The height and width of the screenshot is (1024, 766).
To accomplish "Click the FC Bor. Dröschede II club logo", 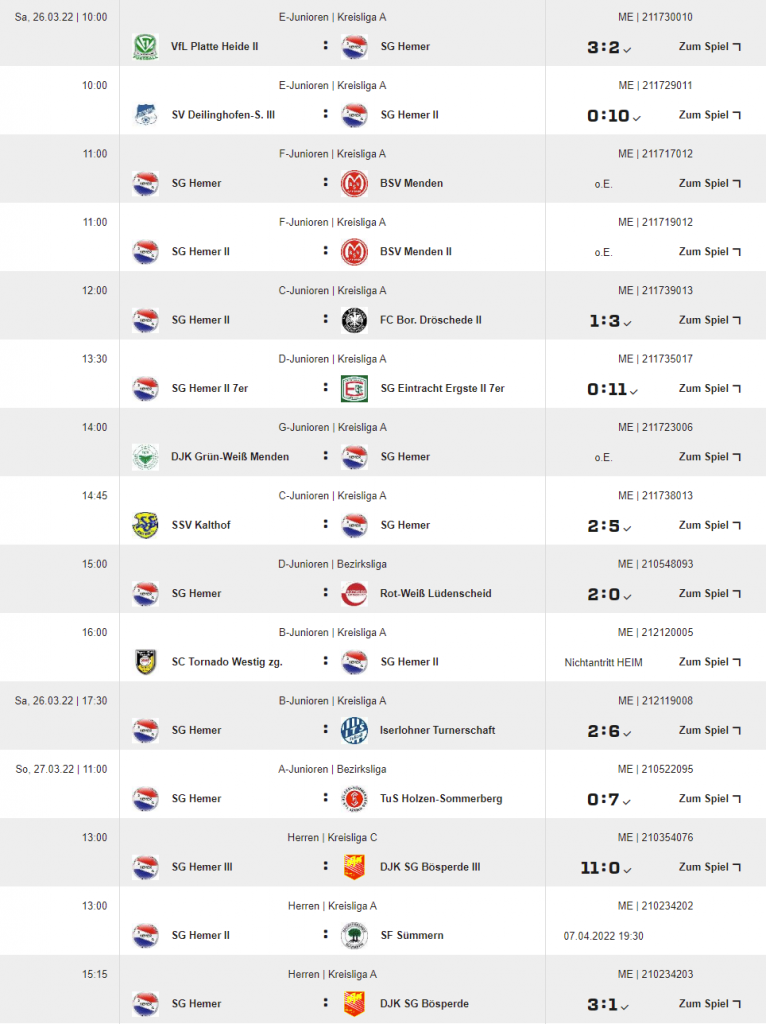I will [354, 320].
